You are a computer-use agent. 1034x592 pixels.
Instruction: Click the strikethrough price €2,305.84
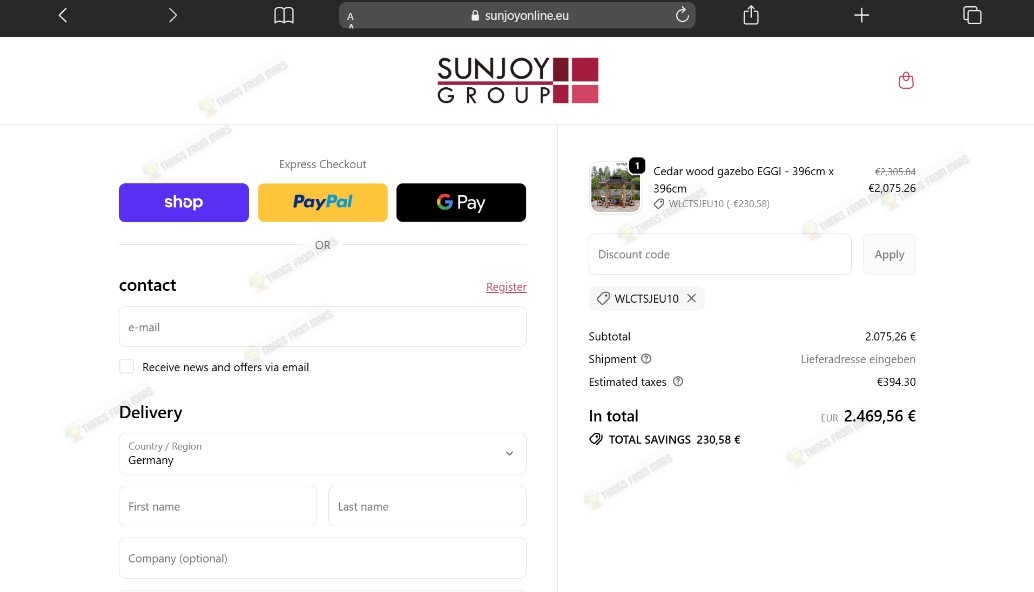895,171
